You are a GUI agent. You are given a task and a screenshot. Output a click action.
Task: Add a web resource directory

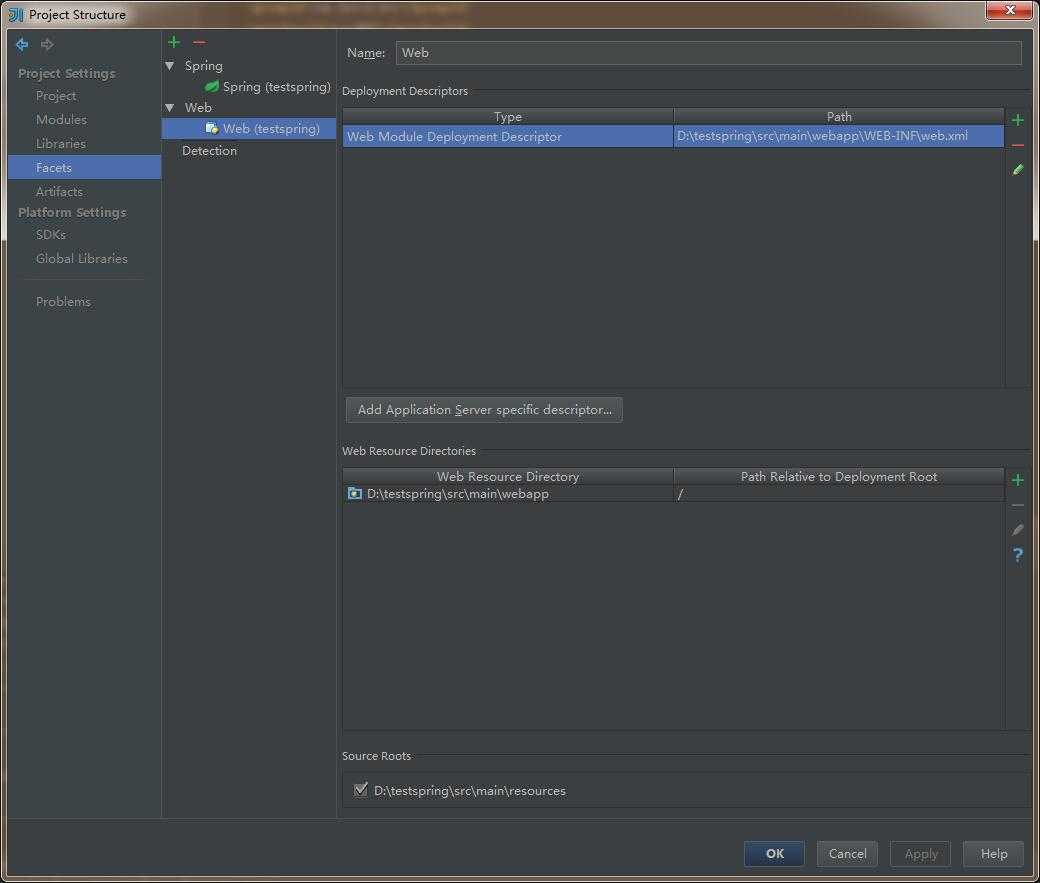1017,480
